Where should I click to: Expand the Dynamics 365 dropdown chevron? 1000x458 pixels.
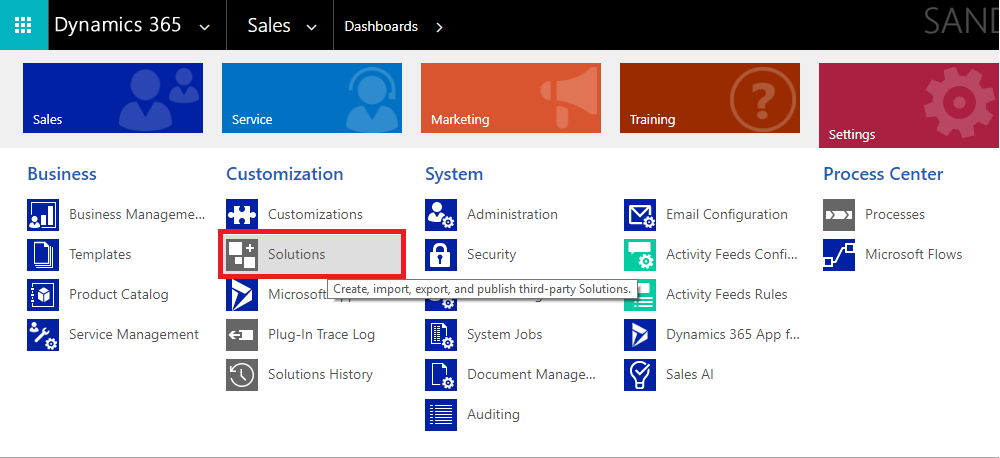[205, 27]
